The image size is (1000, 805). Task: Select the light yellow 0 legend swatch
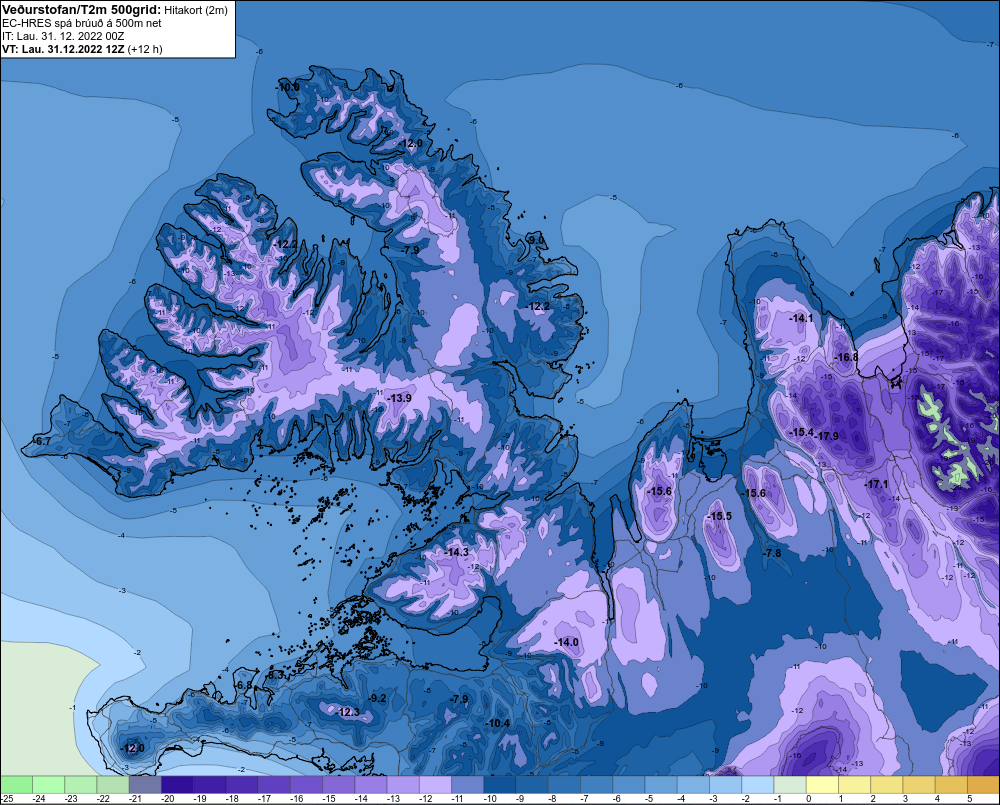(823, 785)
